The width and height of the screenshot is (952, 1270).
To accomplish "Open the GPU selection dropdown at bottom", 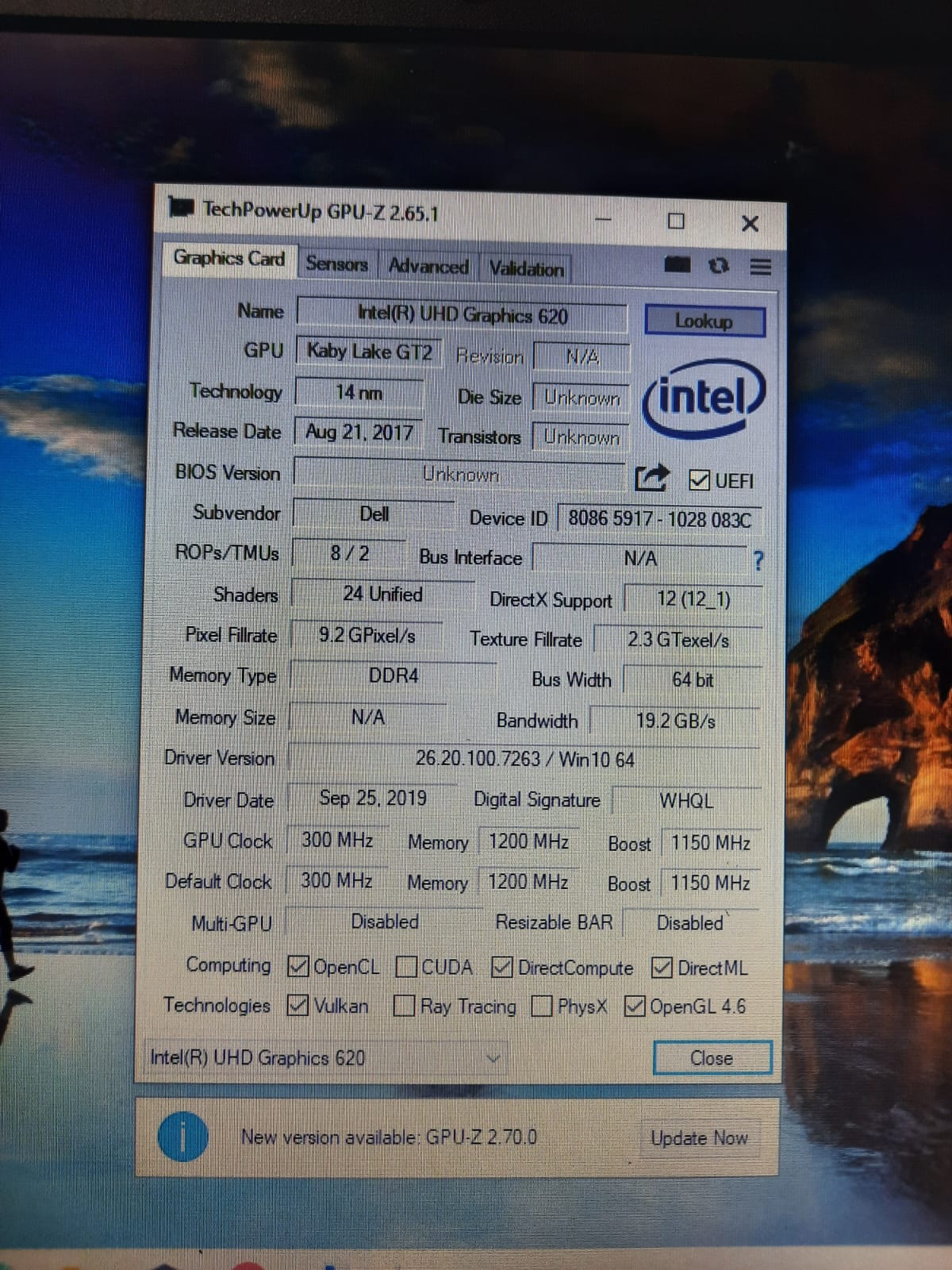I will [324, 1057].
